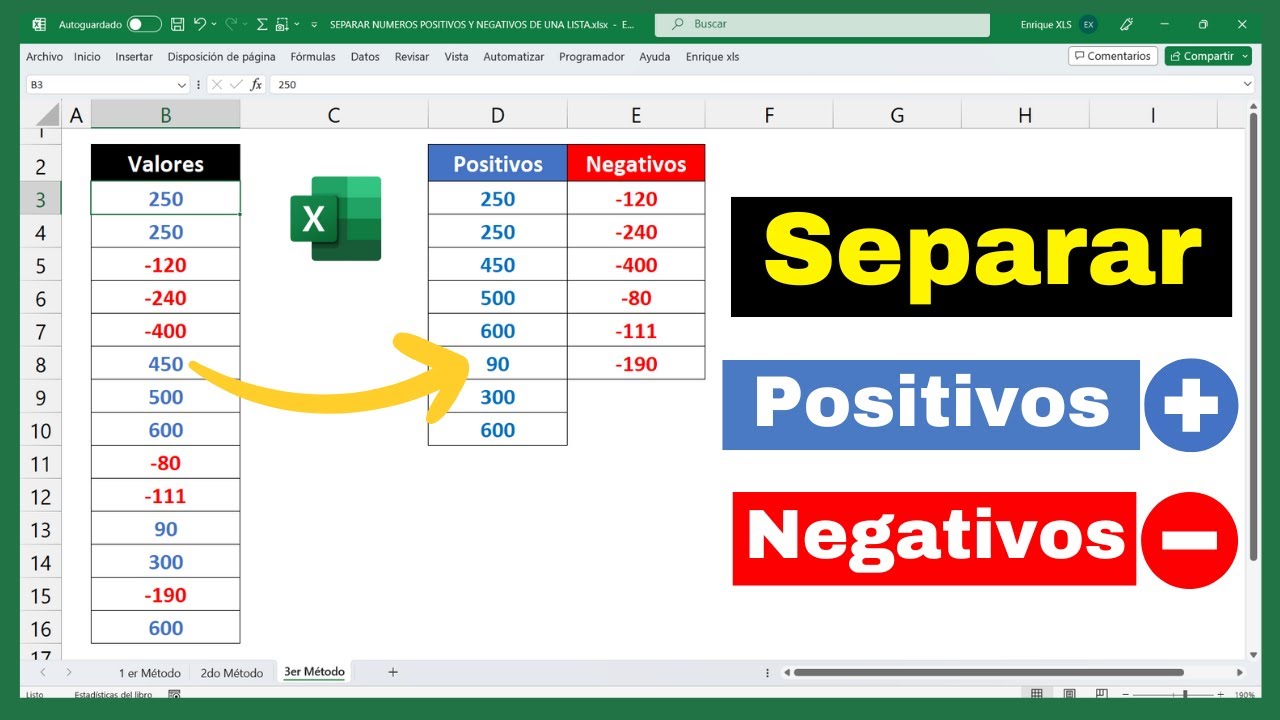Select cell E6 with value -80
1280x720 pixels.
636,298
